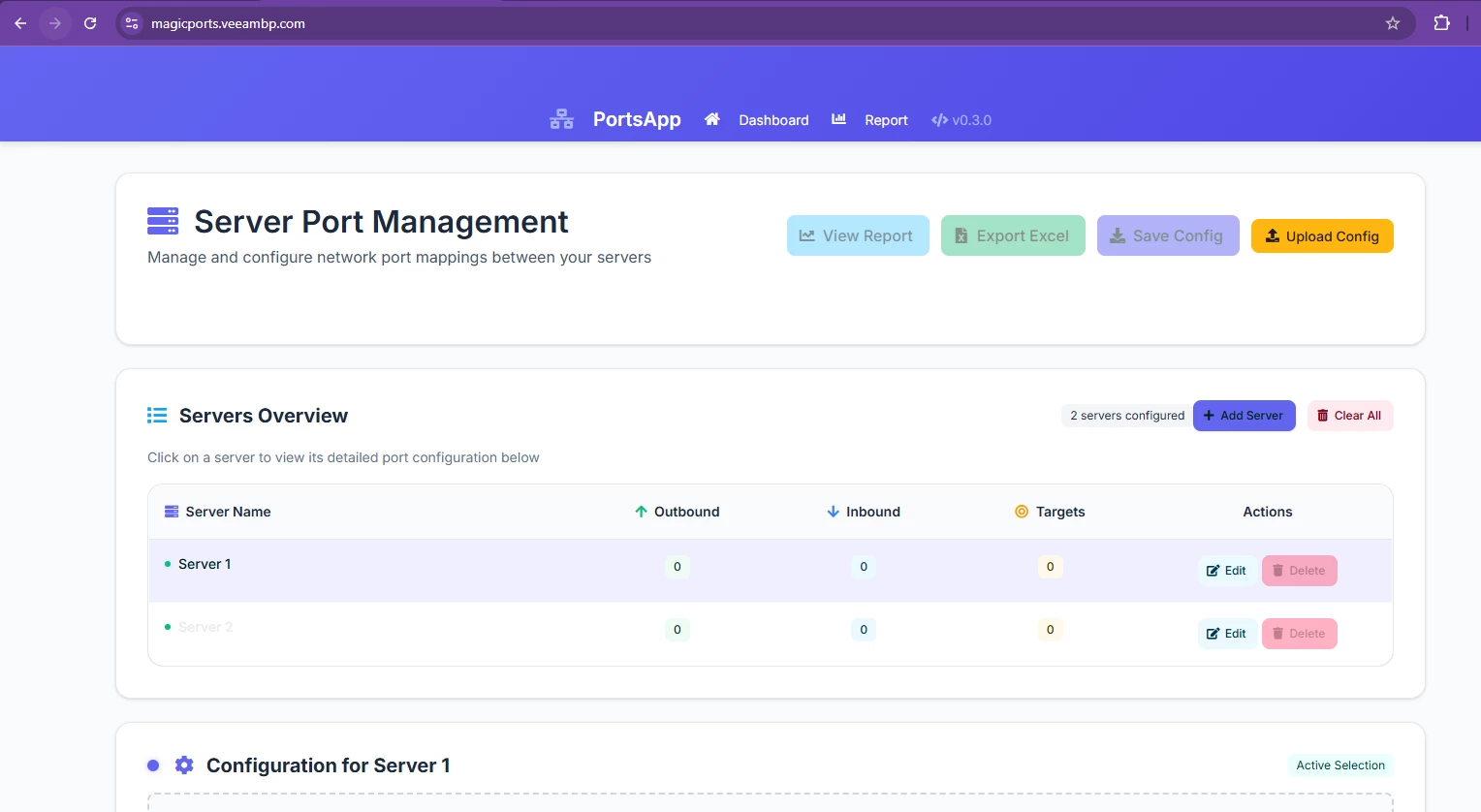Go back to the previous page
Viewport: 1481px width, 812px height.
coord(20,23)
